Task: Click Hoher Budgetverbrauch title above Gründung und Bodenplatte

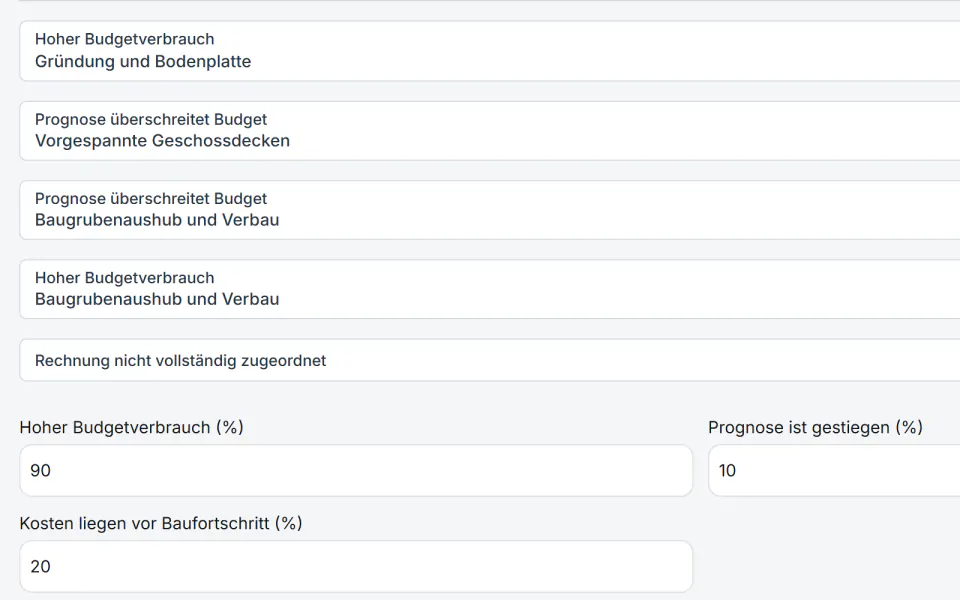Action: pyautogui.click(x=124, y=39)
